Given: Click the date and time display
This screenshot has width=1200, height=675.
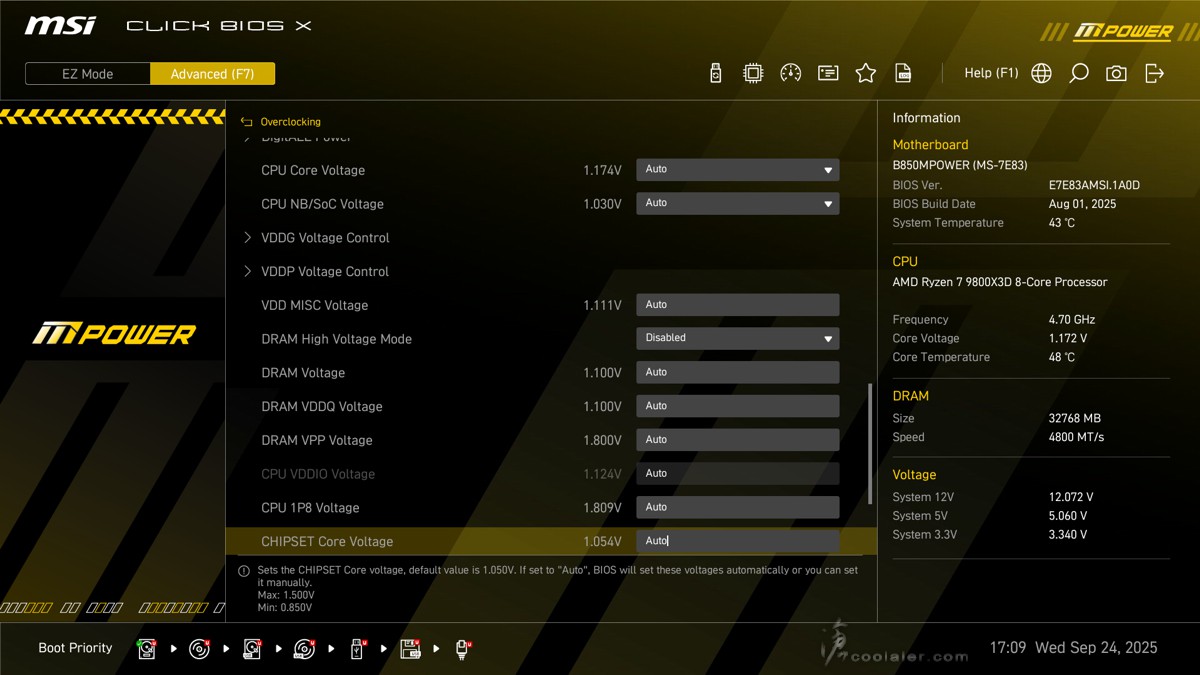Looking at the screenshot, I should point(1073,648).
